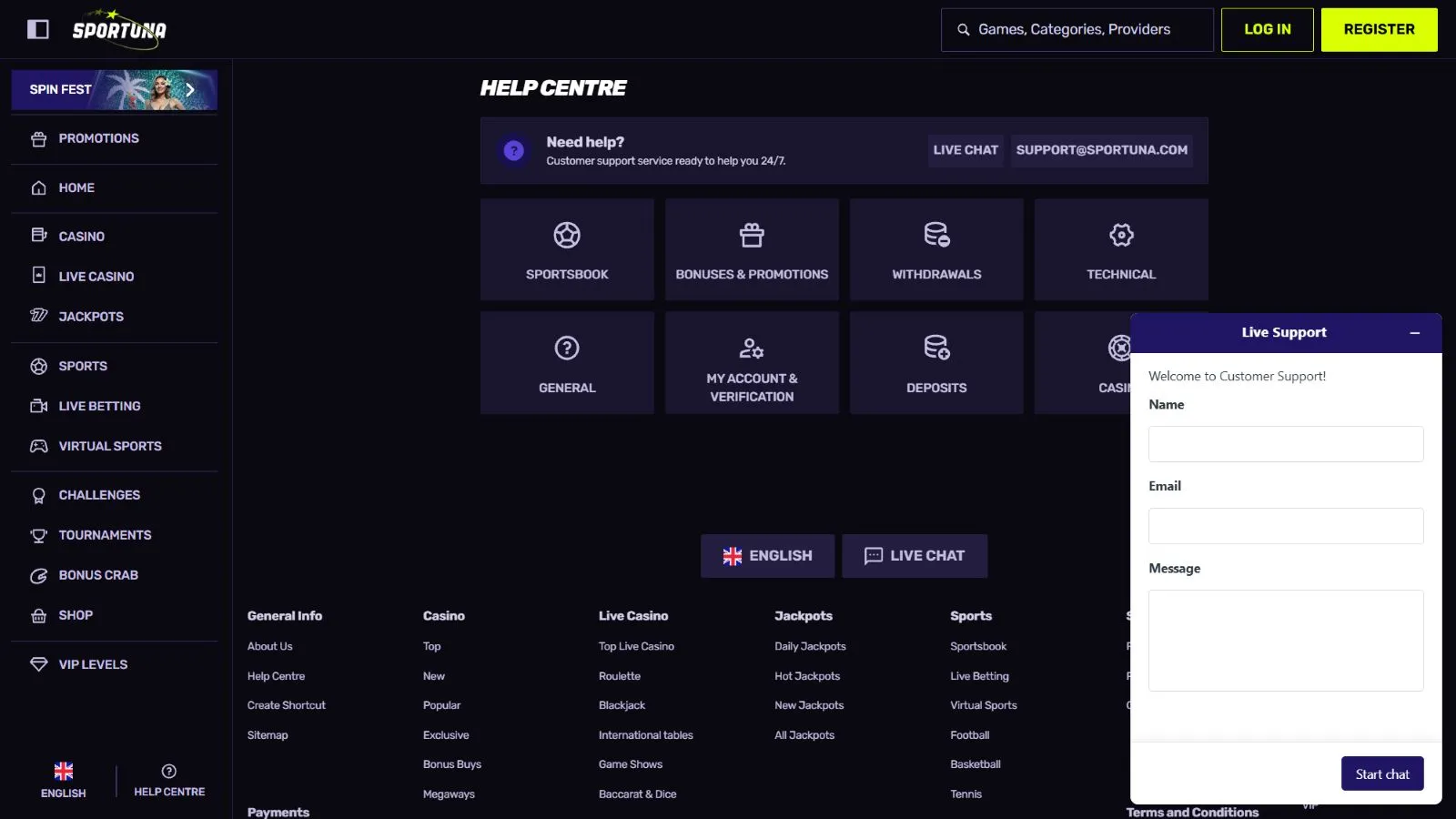The height and width of the screenshot is (819, 1456).
Task: Open the English language selector button
Action: (767, 556)
